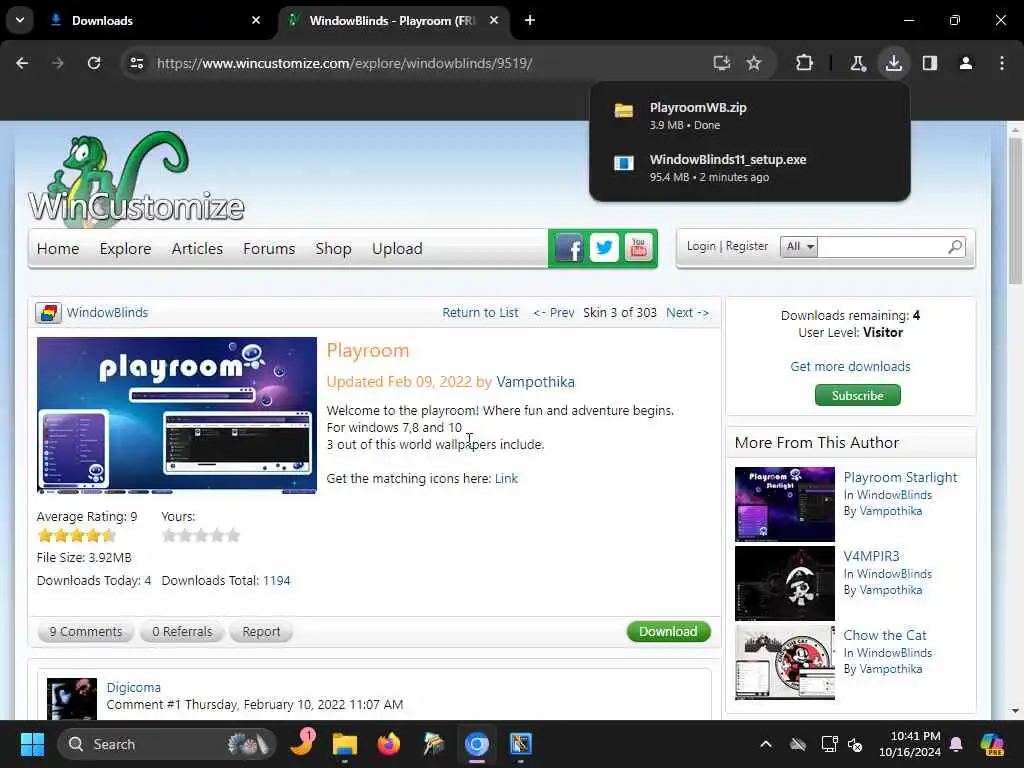Screen dimensions: 1024x768
Task: Open PlayroomWB.zip from downloads popup
Action: tap(749, 116)
